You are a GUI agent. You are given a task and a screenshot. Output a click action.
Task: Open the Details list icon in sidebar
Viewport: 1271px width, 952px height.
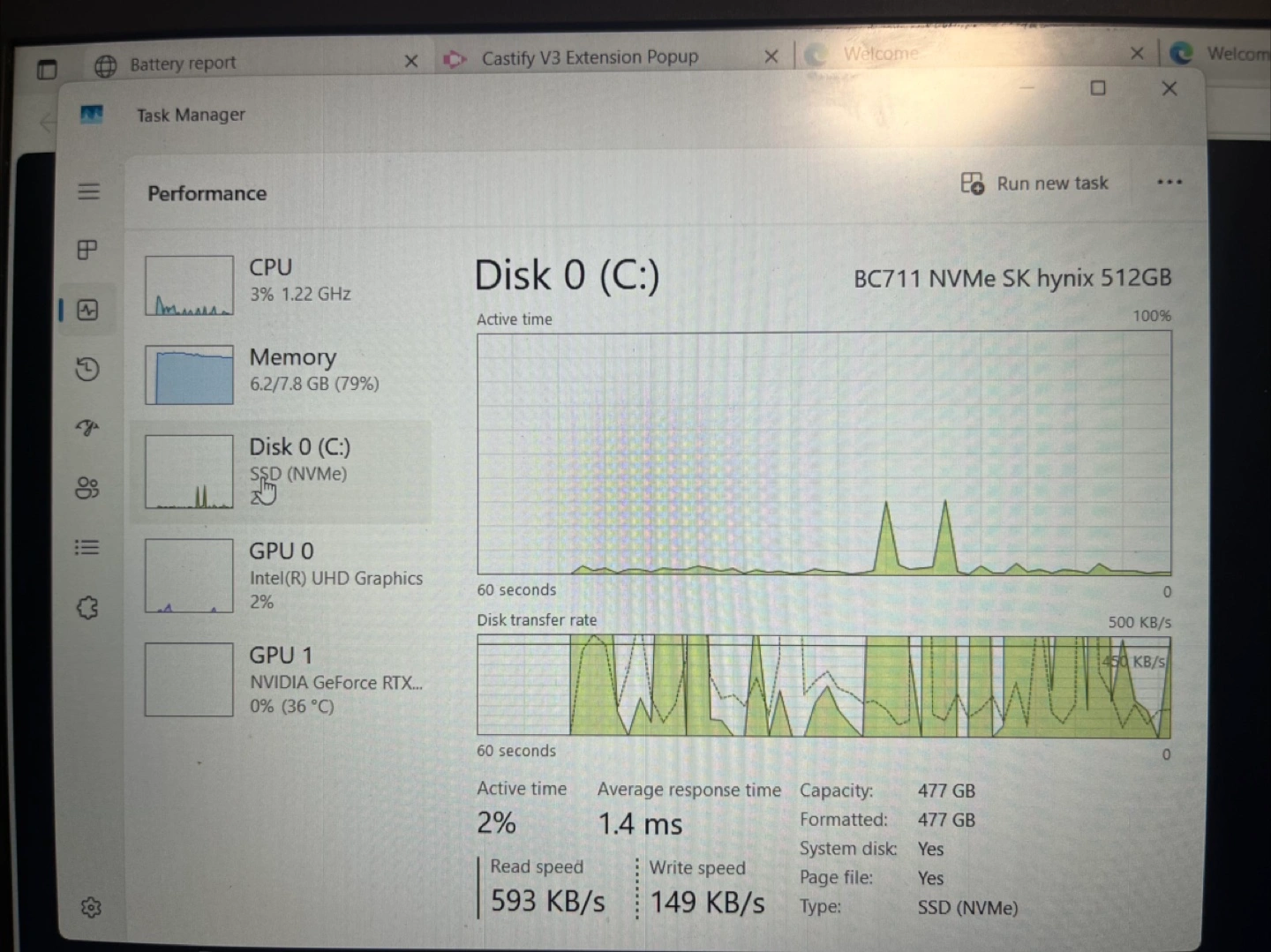87,547
